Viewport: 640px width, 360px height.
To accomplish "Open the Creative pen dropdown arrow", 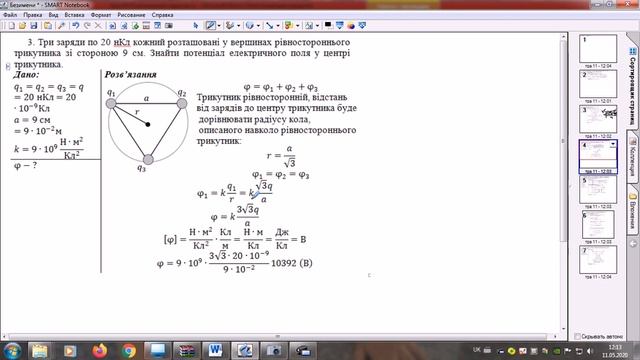I will (x=238, y=26).
